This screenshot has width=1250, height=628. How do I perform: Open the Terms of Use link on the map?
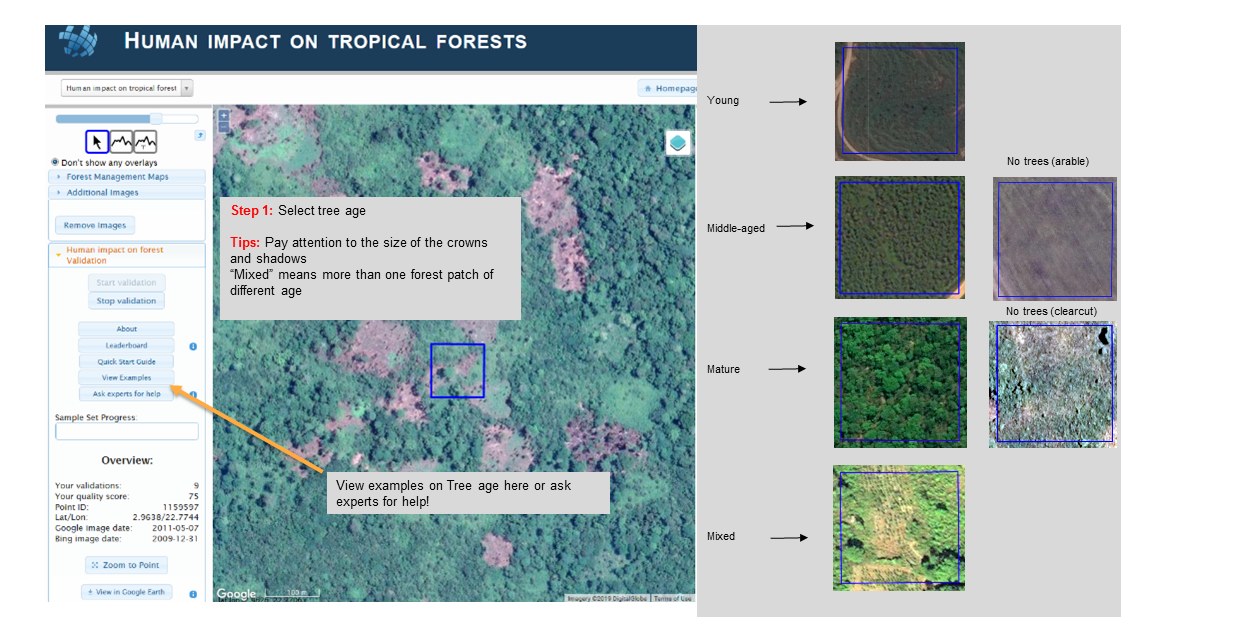673,598
